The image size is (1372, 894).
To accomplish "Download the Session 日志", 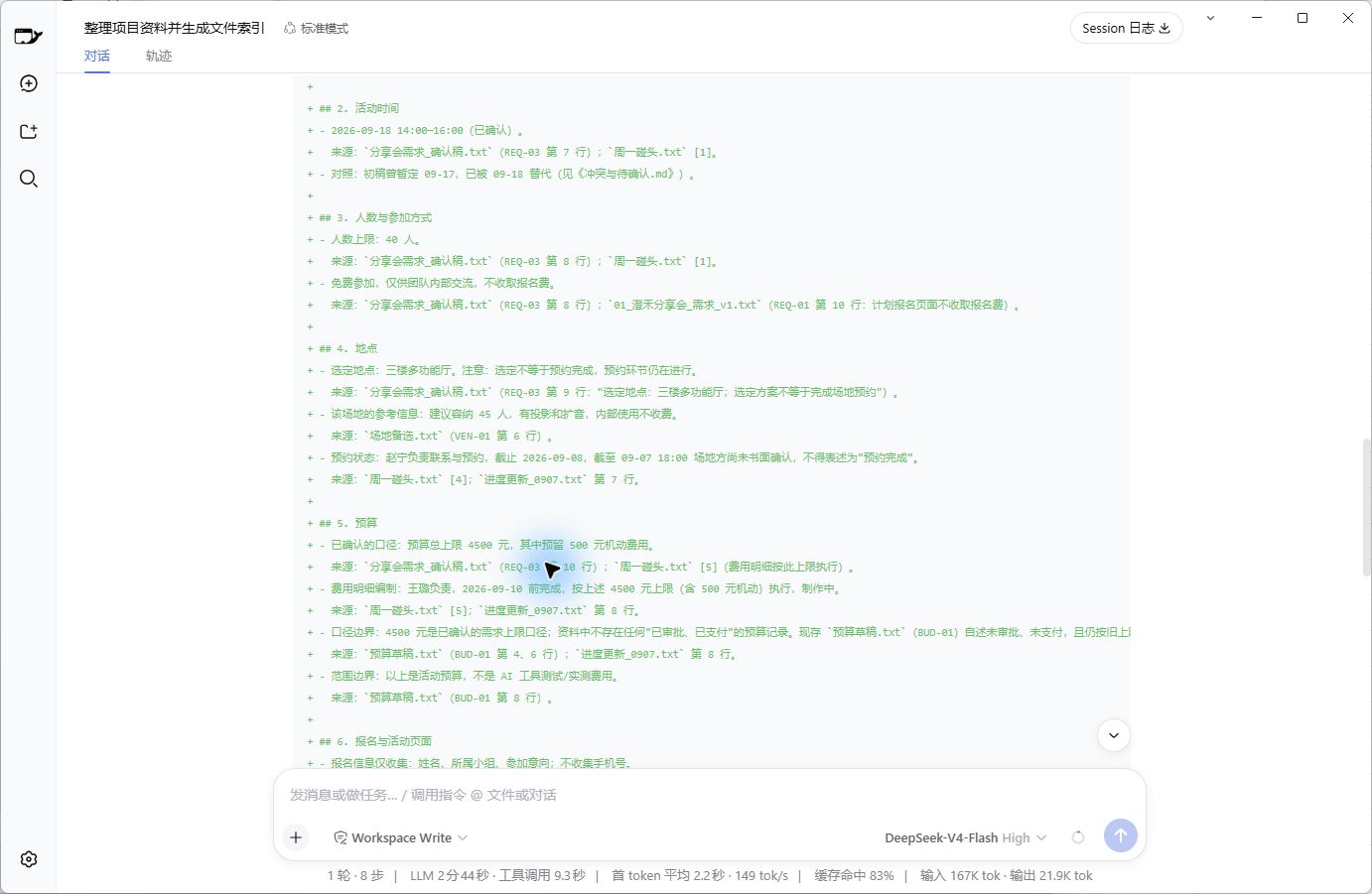I will [1126, 28].
